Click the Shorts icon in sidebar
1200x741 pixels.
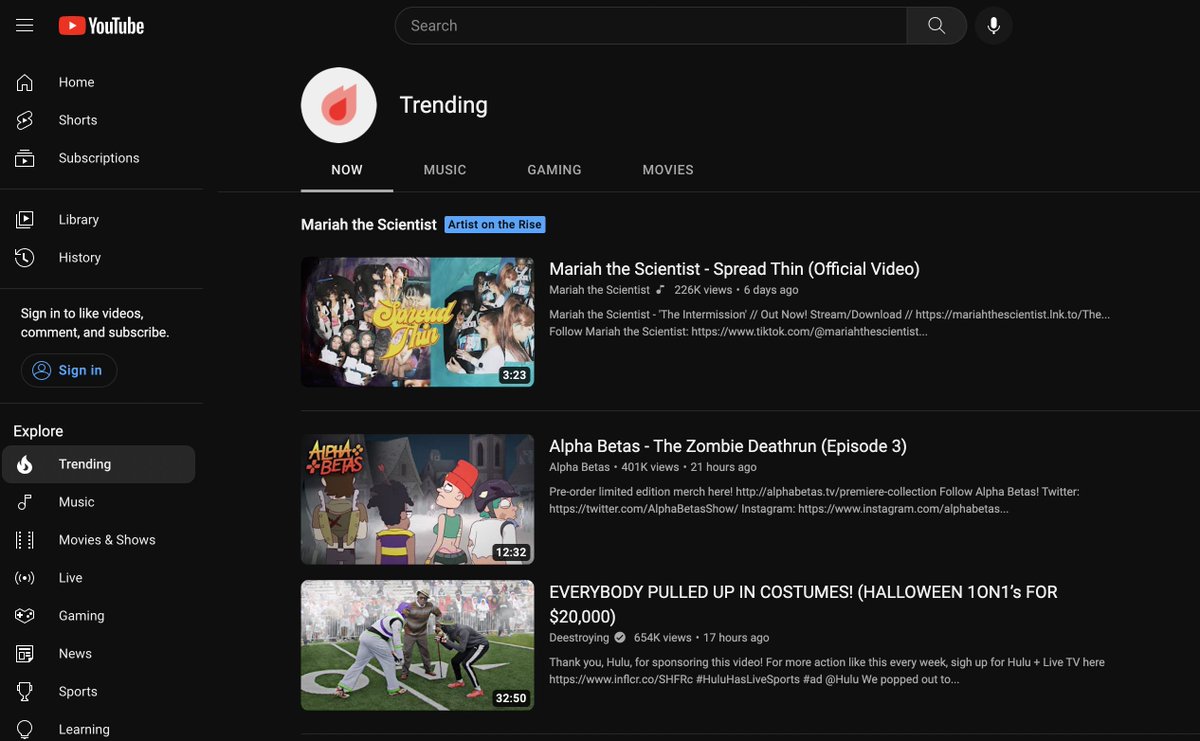[x=25, y=120]
